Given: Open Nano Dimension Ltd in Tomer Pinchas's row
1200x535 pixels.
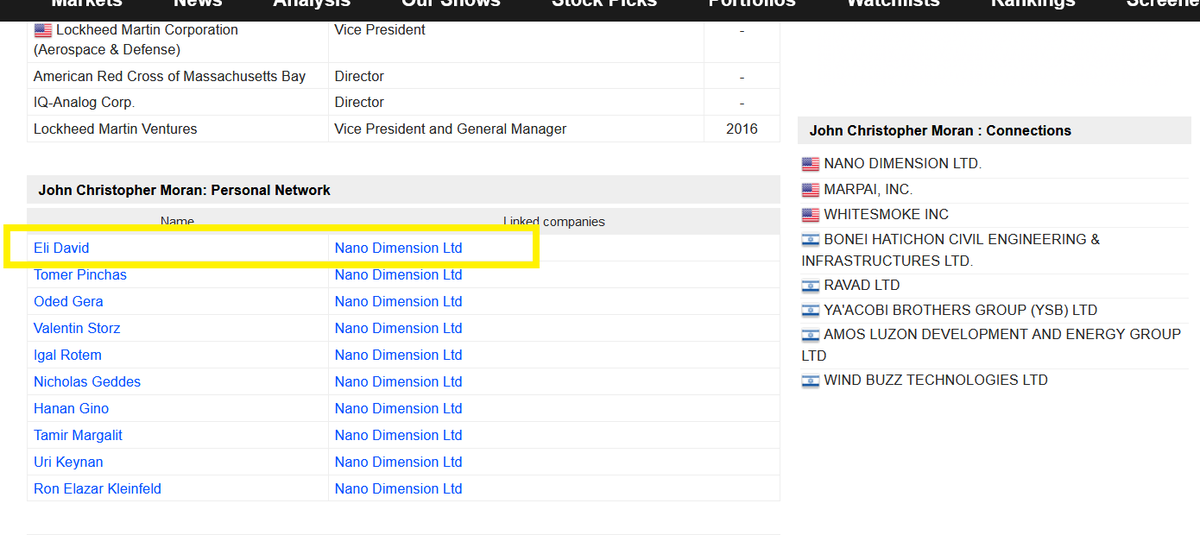Looking at the screenshot, I should [398, 275].
